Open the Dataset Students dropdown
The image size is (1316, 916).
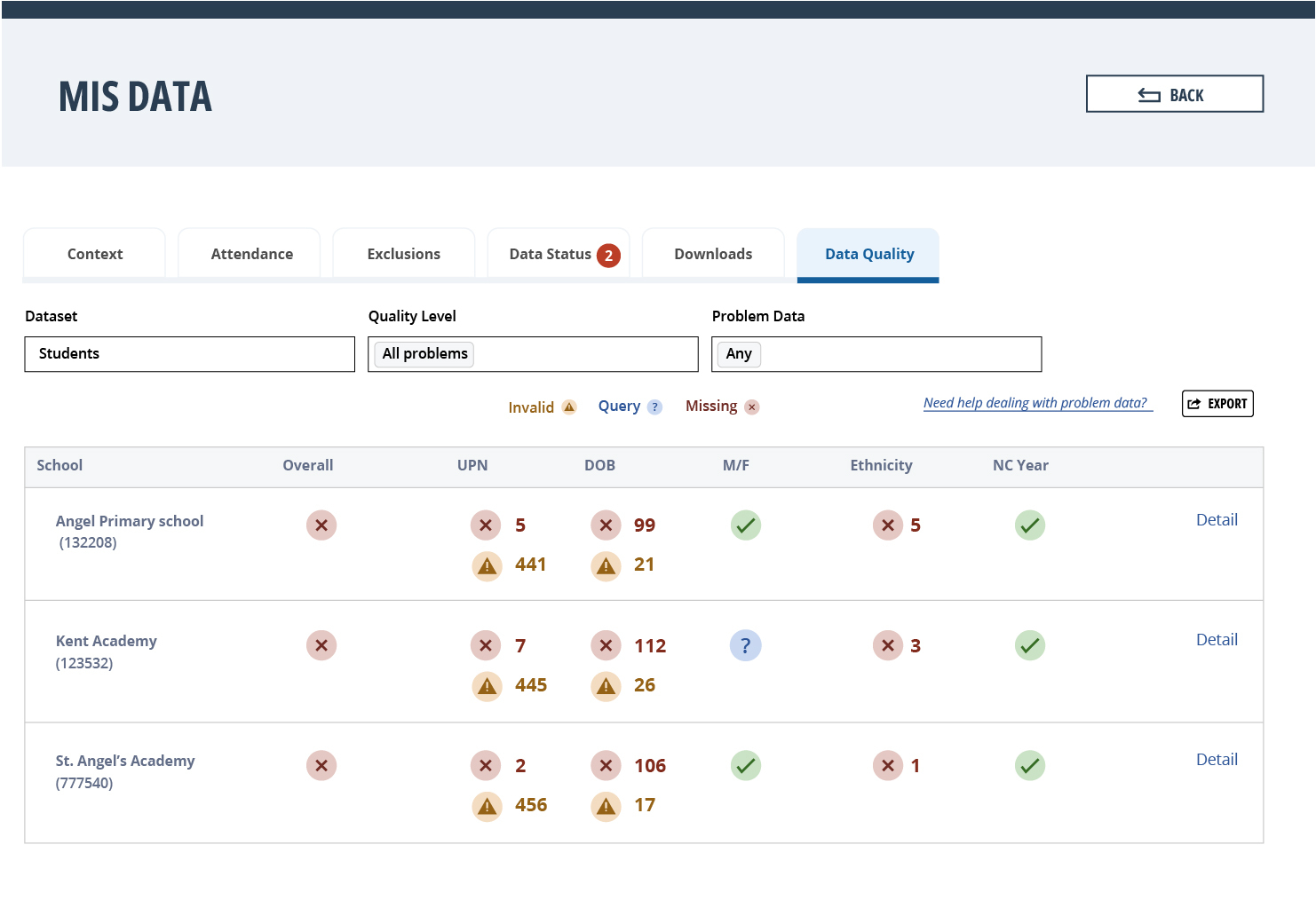[x=189, y=354]
